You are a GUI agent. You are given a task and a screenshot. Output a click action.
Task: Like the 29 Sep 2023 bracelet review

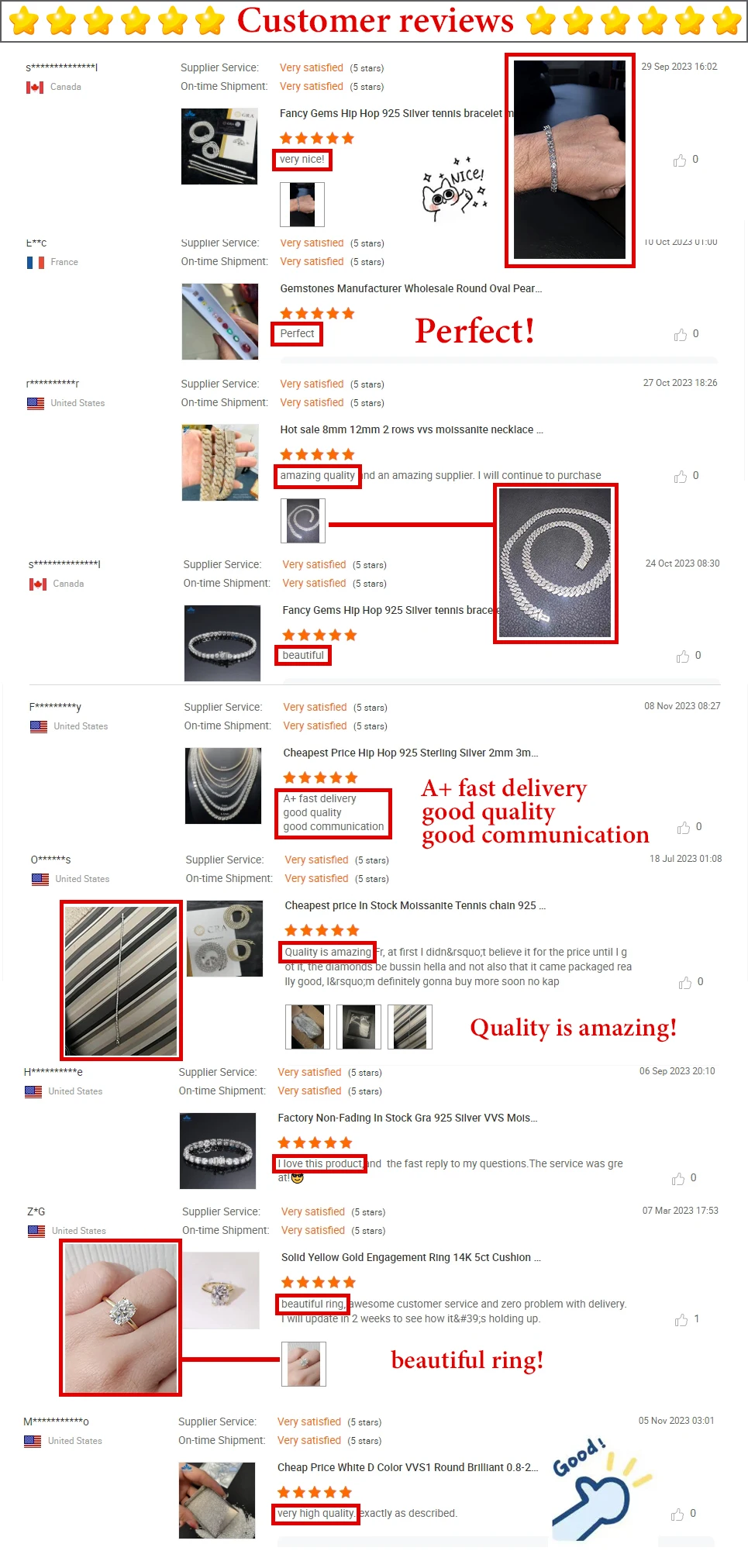(680, 160)
